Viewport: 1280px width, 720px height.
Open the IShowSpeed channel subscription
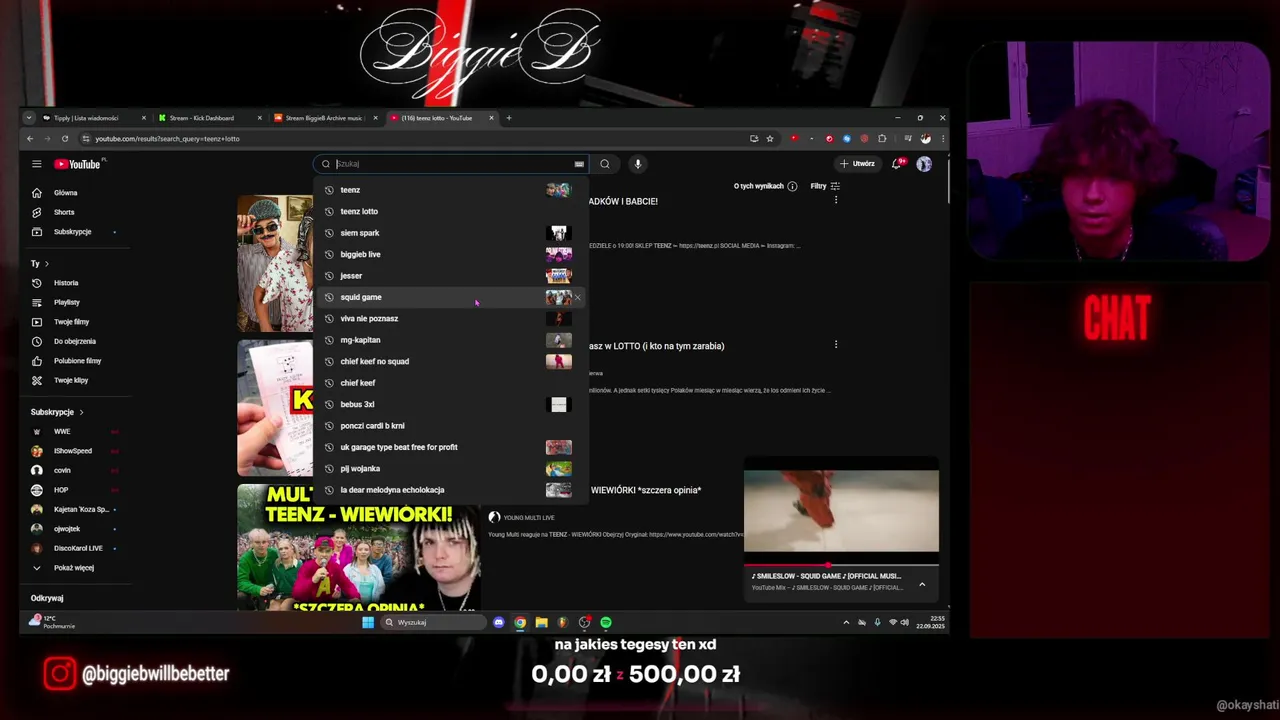(x=72, y=451)
